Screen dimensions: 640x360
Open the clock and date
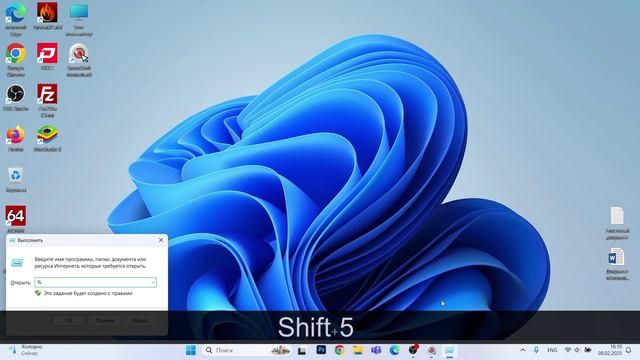point(610,350)
